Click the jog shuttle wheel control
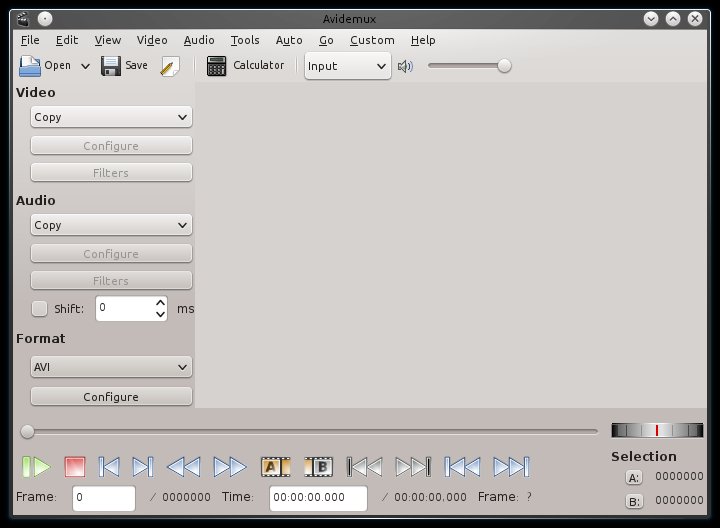The height and width of the screenshot is (528, 720). (x=657, y=430)
